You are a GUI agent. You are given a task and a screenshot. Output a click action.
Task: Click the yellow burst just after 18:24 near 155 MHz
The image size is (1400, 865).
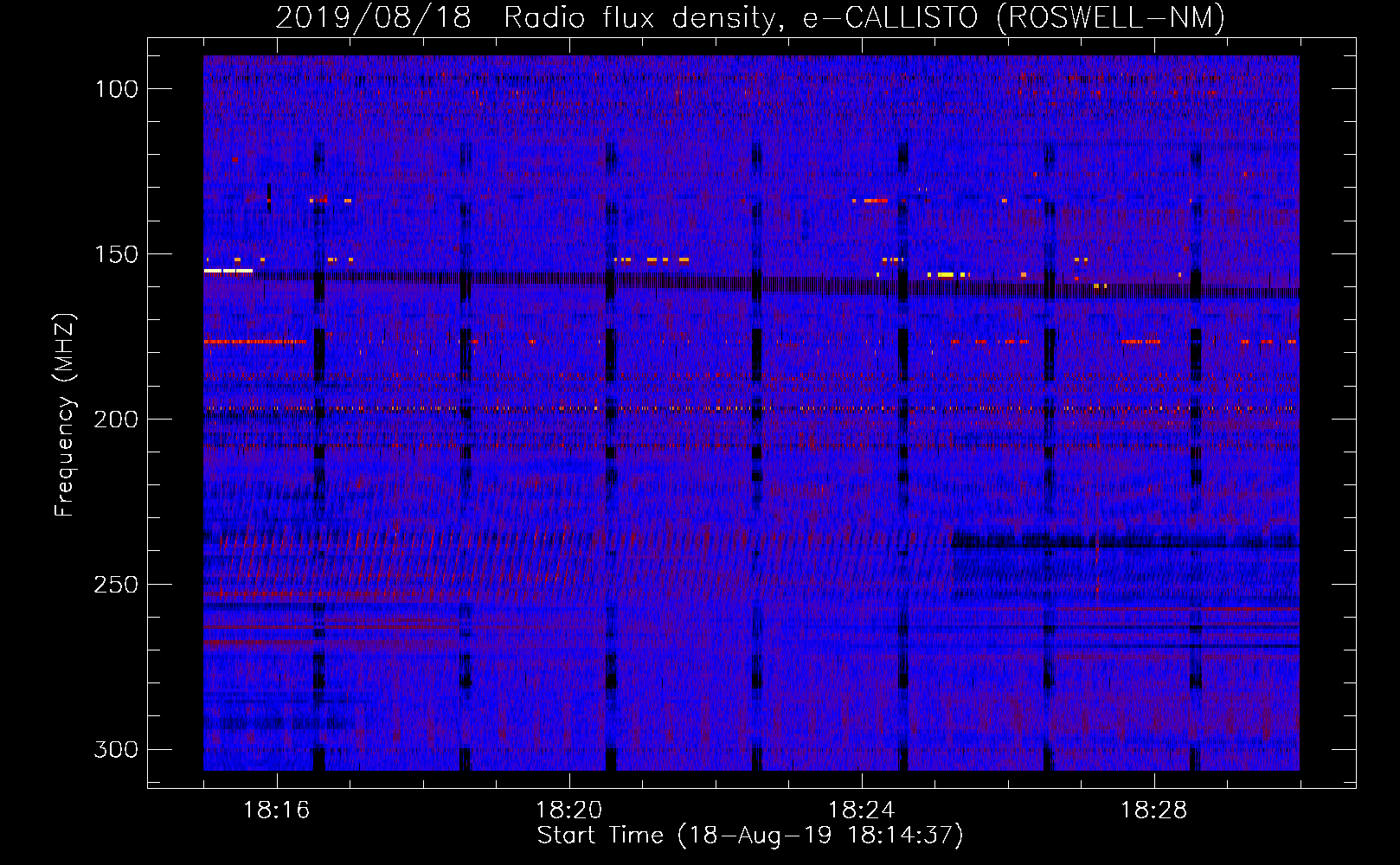[945, 275]
